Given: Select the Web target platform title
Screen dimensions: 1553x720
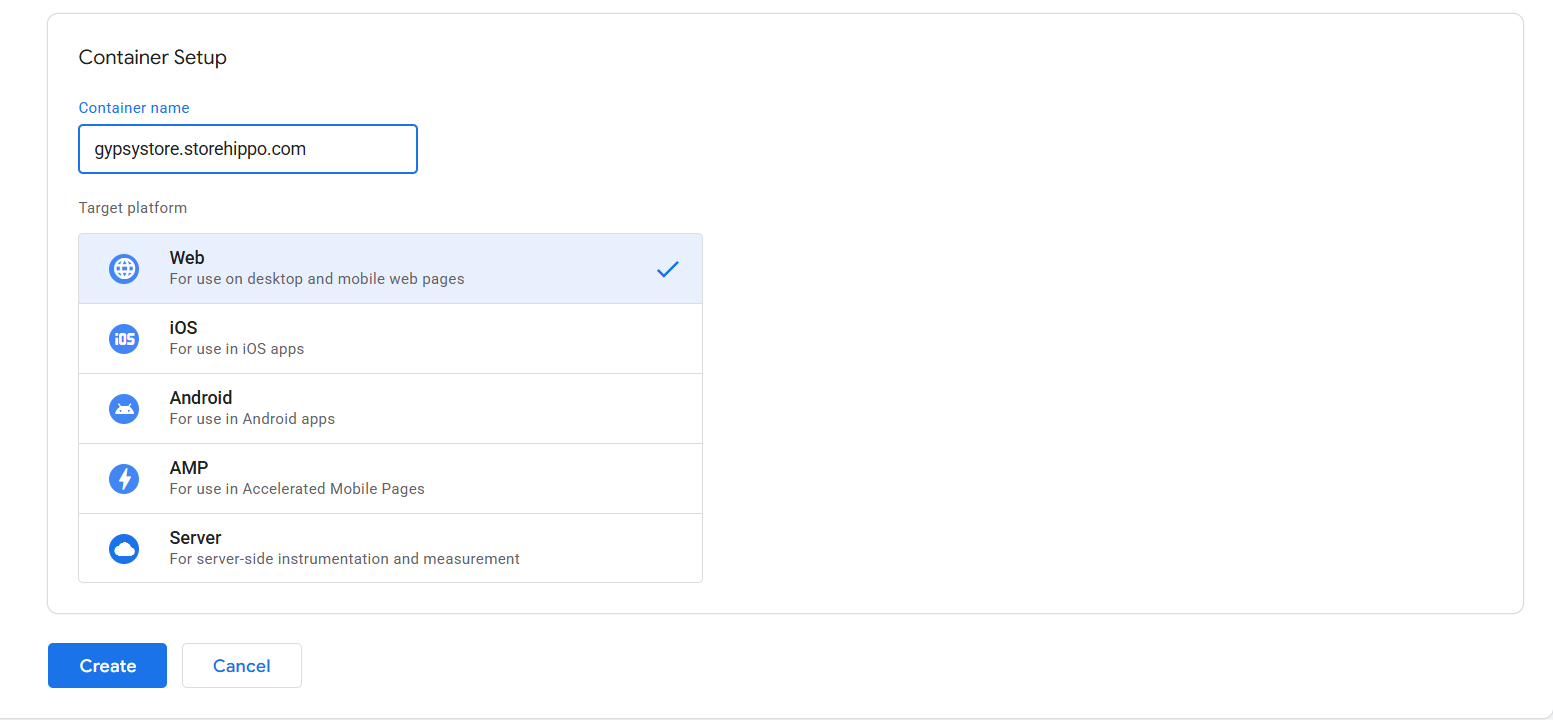Looking at the screenshot, I should tap(187, 258).
